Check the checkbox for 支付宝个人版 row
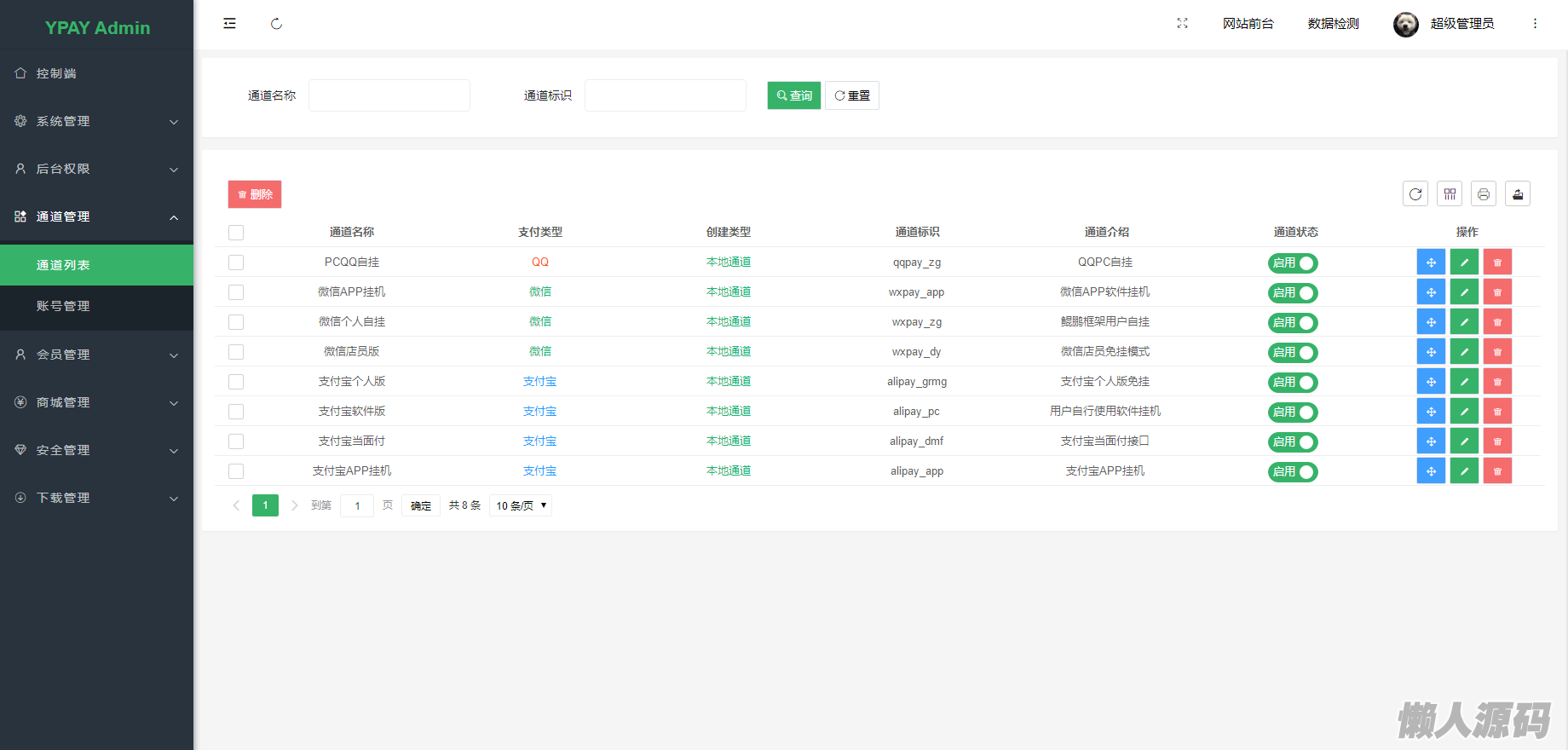1568x750 pixels. click(x=236, y=382)
